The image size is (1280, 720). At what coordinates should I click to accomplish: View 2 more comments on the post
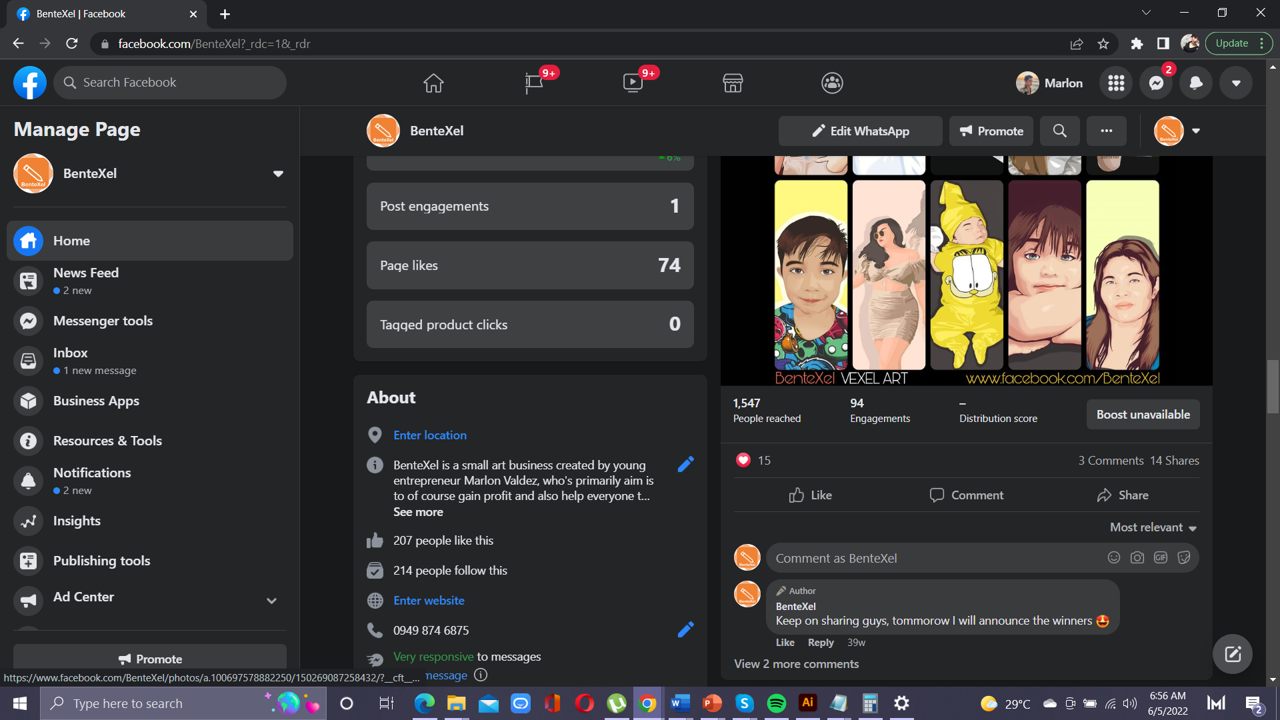coord(796,664)
